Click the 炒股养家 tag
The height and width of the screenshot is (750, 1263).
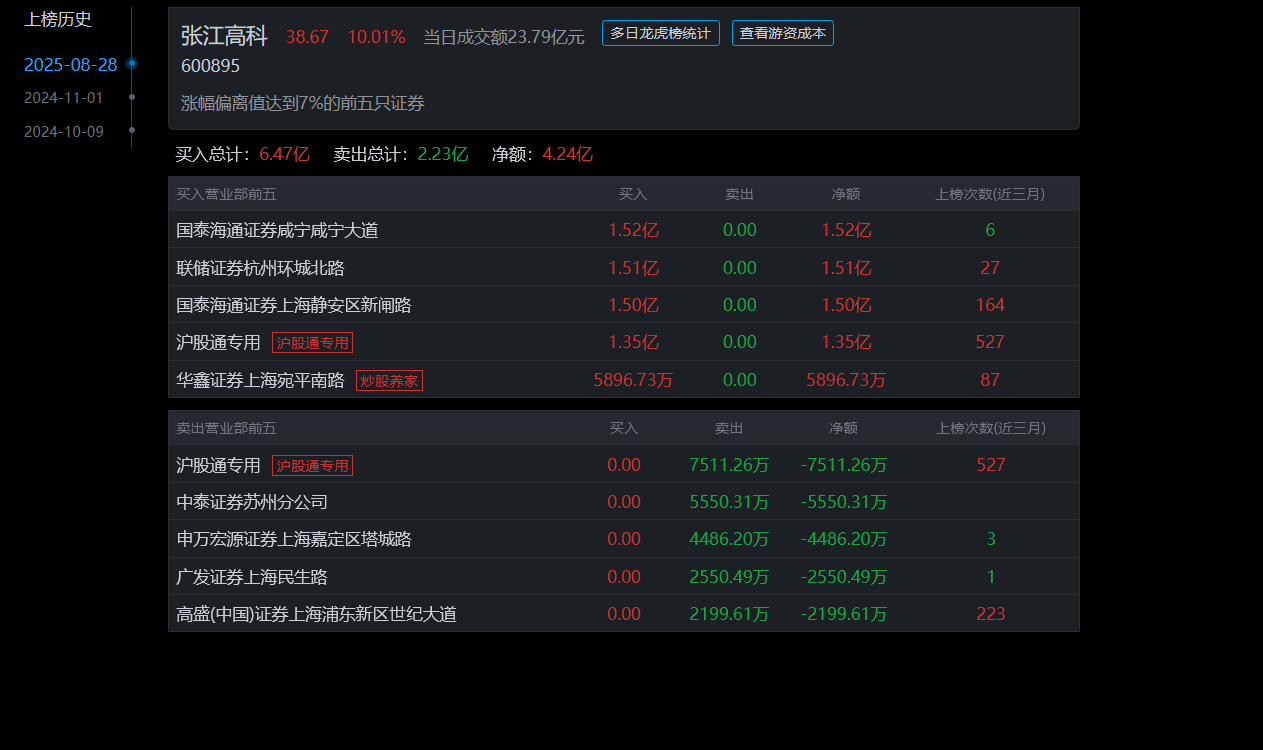(x=389, y=380)
